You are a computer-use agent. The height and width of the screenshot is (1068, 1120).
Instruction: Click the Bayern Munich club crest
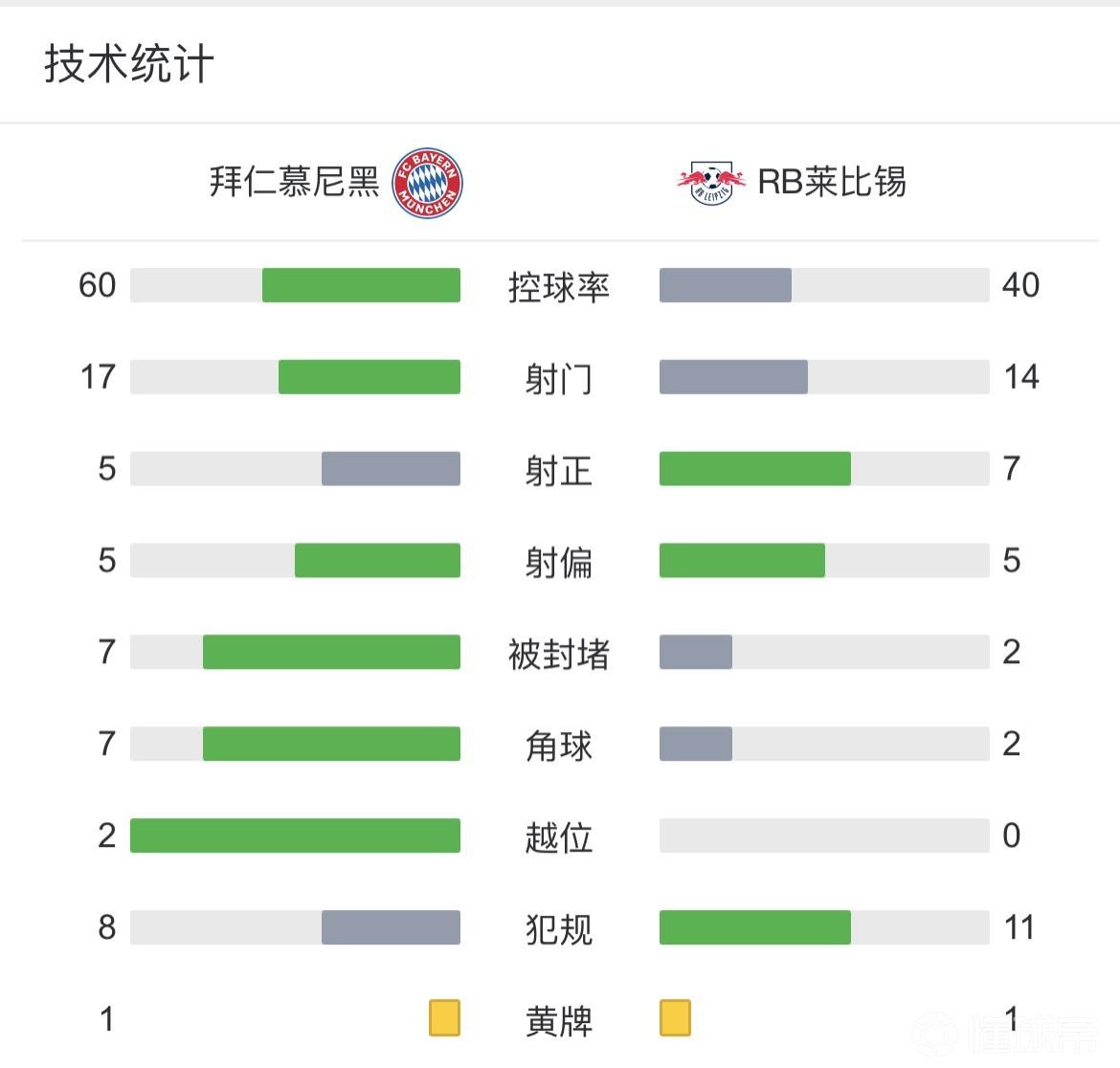428,182
